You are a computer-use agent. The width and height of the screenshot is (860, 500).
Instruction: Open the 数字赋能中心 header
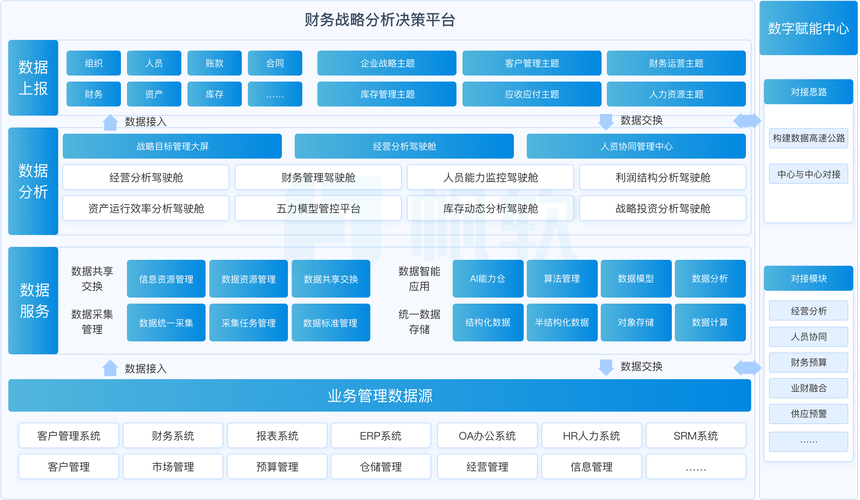(808, 28)
